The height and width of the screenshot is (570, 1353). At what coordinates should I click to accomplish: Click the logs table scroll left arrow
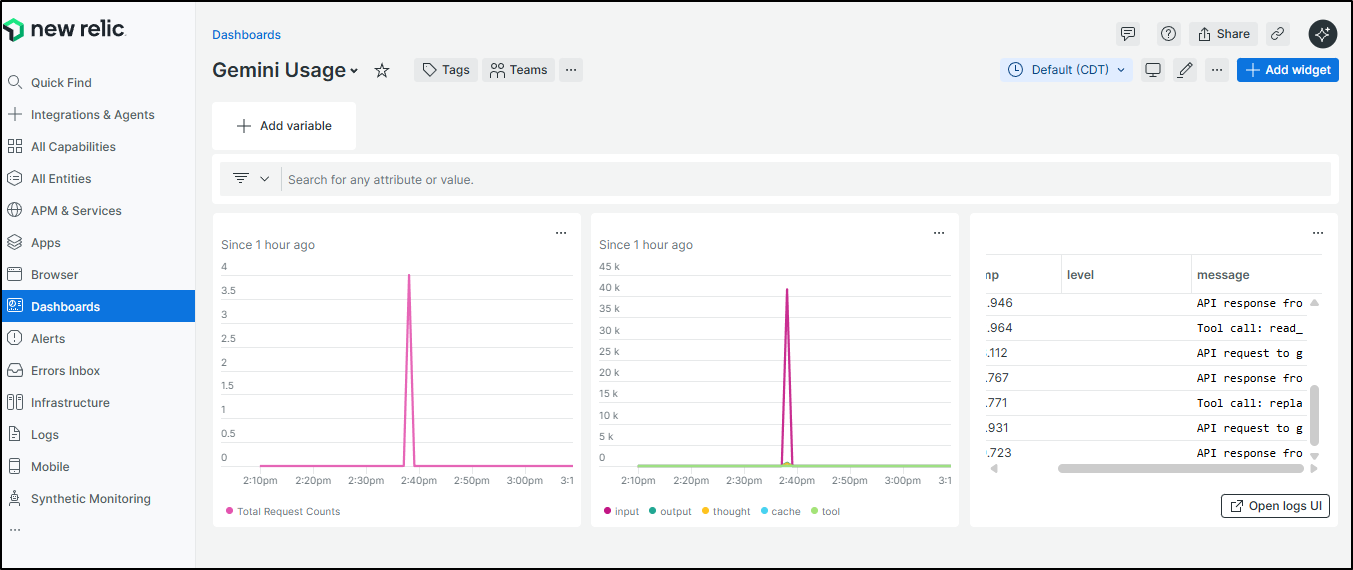993,468
